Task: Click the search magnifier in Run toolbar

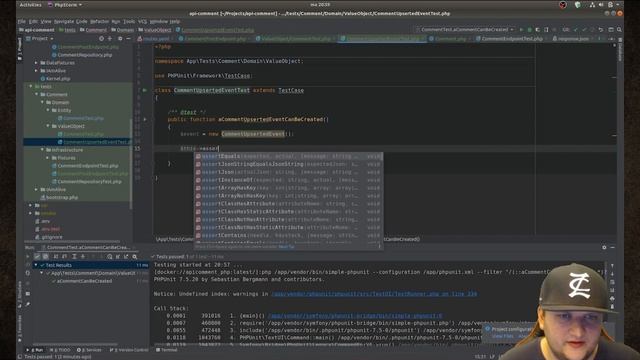Action: (135, 257)
